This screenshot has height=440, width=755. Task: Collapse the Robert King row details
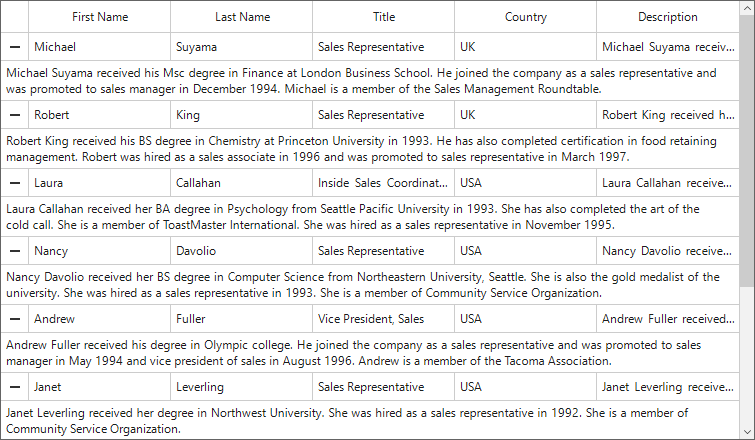pyautogui.click(x=15, y=115)
